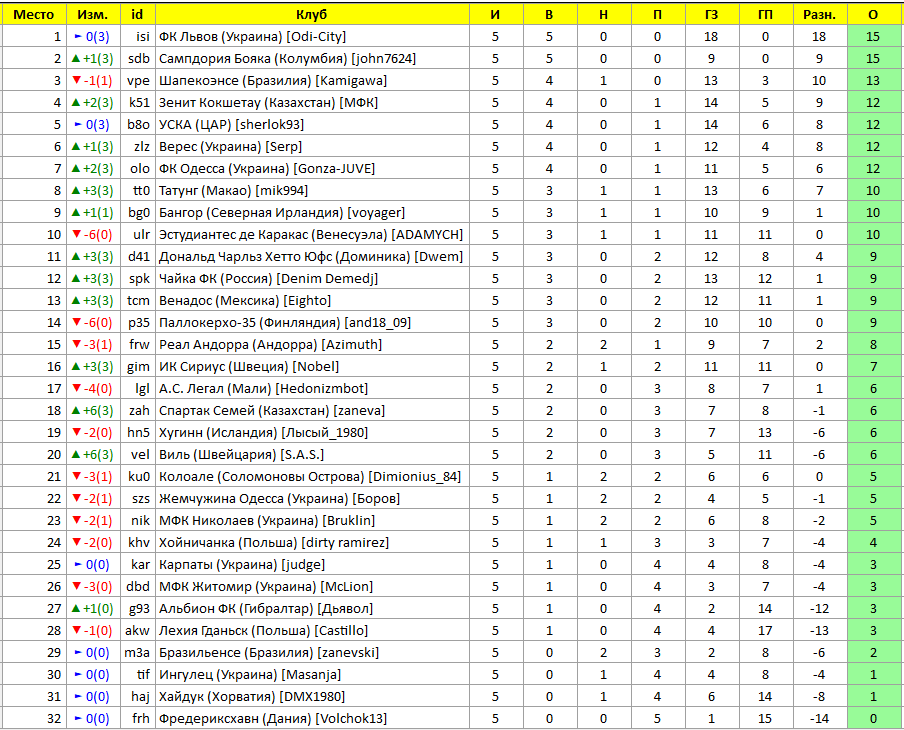Click the change cell '-4(0)' of А.С. Легал

[x=93, y=389]
